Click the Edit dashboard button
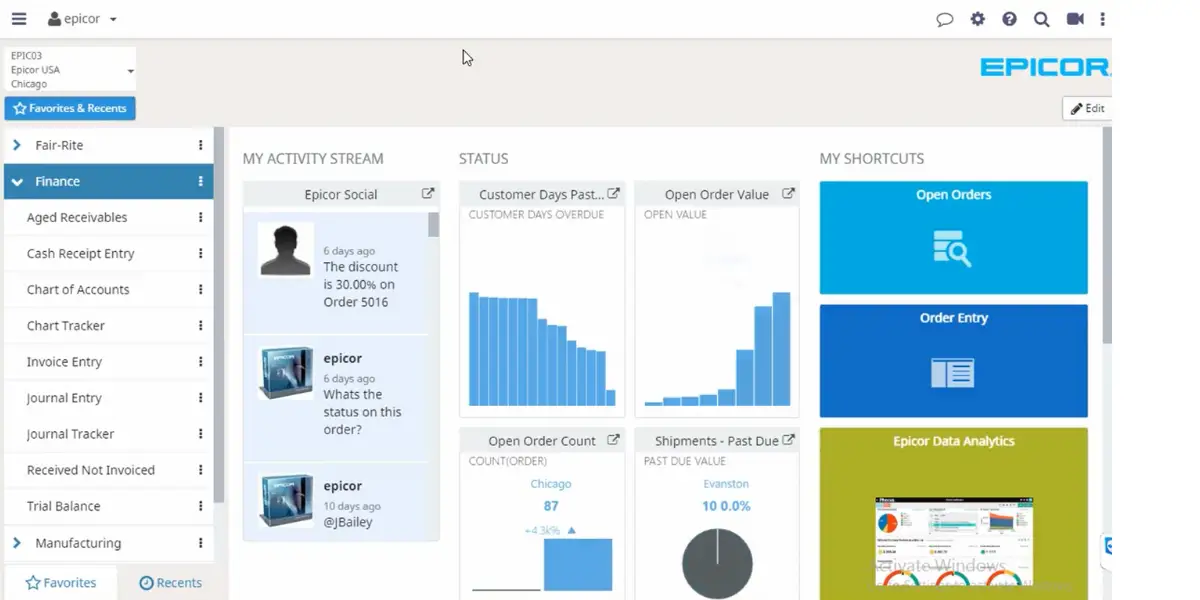1200x600 pixels. (x=1087, y=108)
